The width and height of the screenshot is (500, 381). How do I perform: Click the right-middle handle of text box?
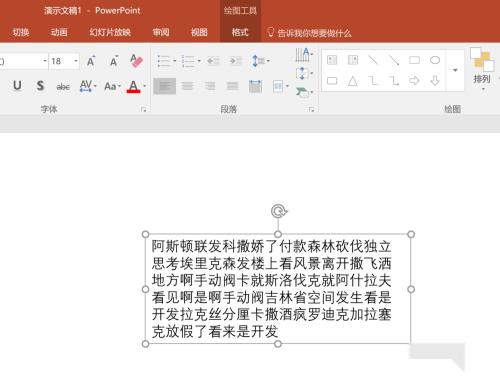coord(411,289)
